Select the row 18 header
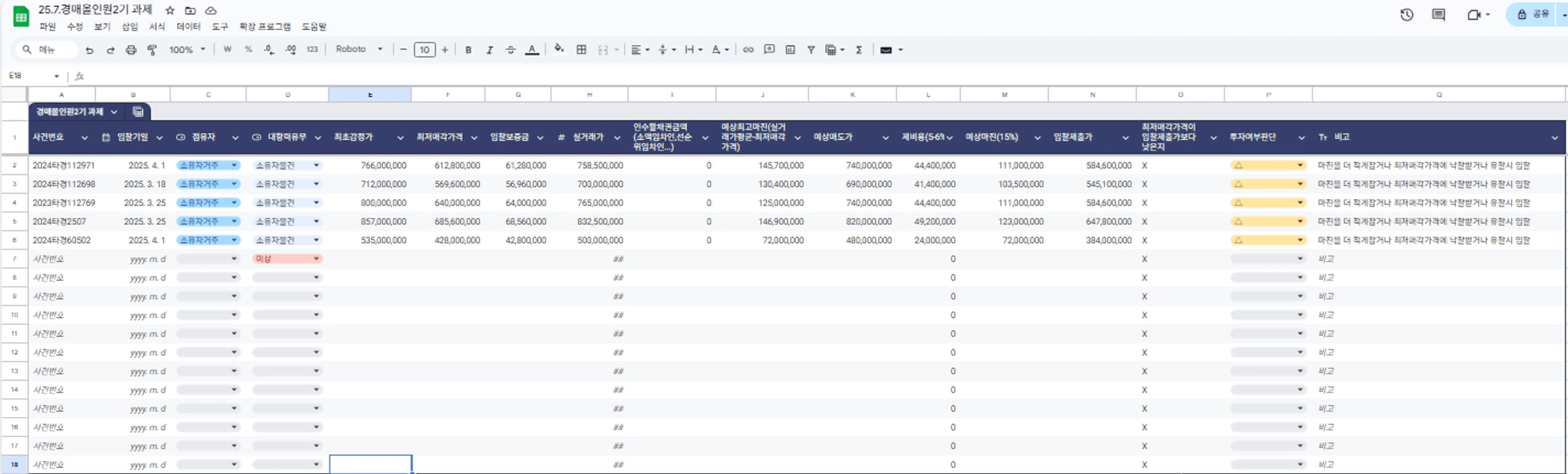1568x474 pixels. tap(15, 465)
